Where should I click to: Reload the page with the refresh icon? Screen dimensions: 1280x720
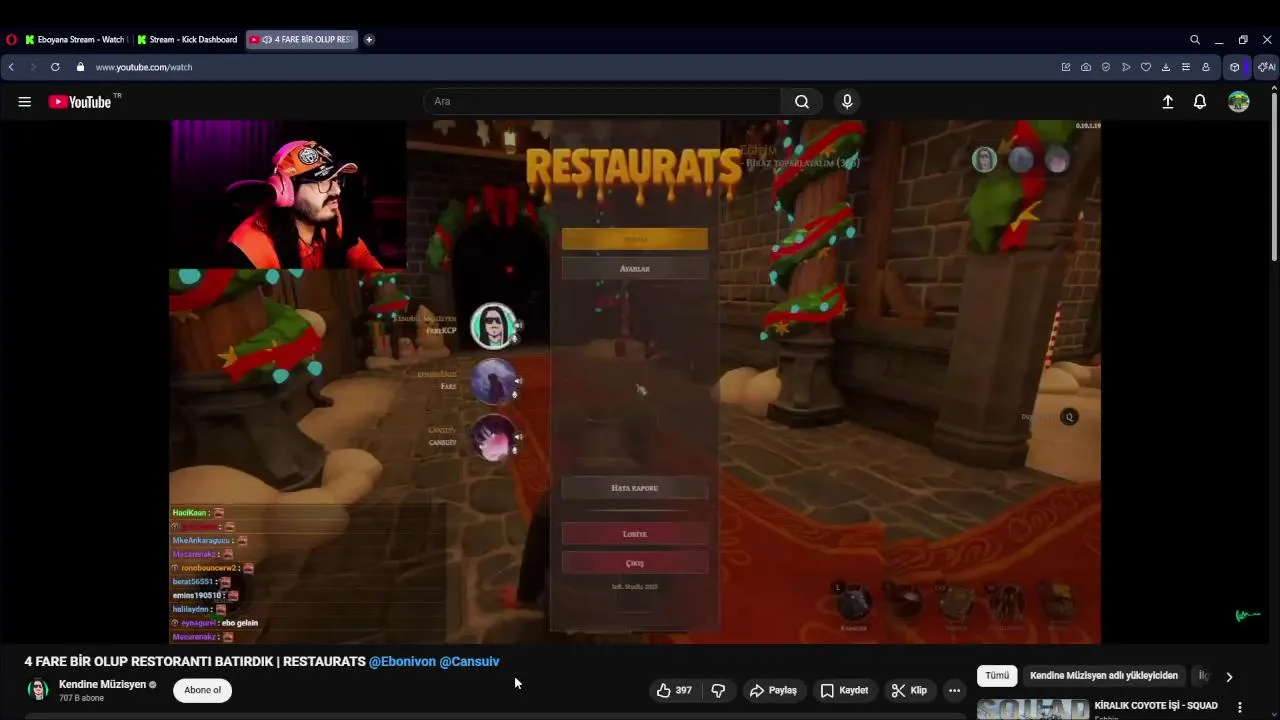click(55, 67)
